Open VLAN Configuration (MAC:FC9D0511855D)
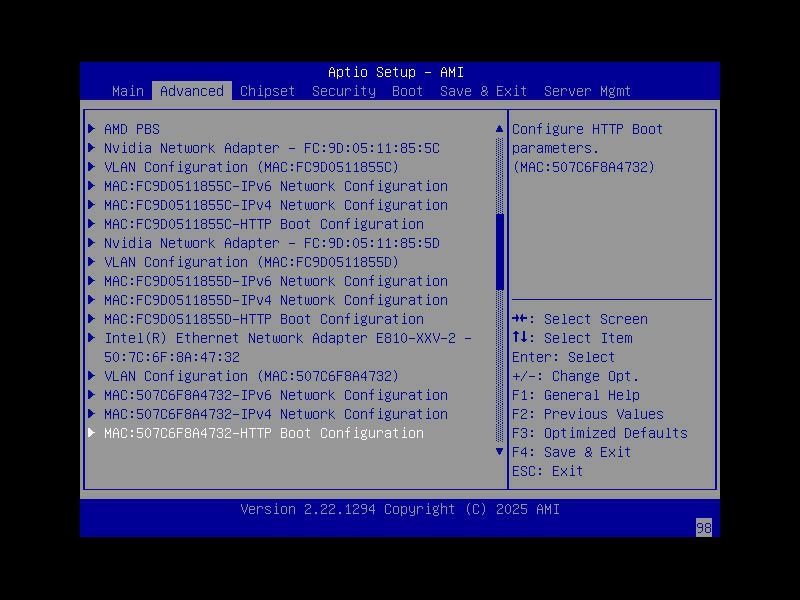 pos(251,262)
